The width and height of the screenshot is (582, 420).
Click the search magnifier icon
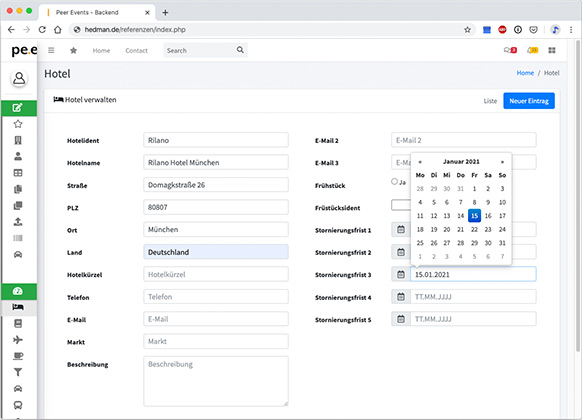click(x=240, y=50)
